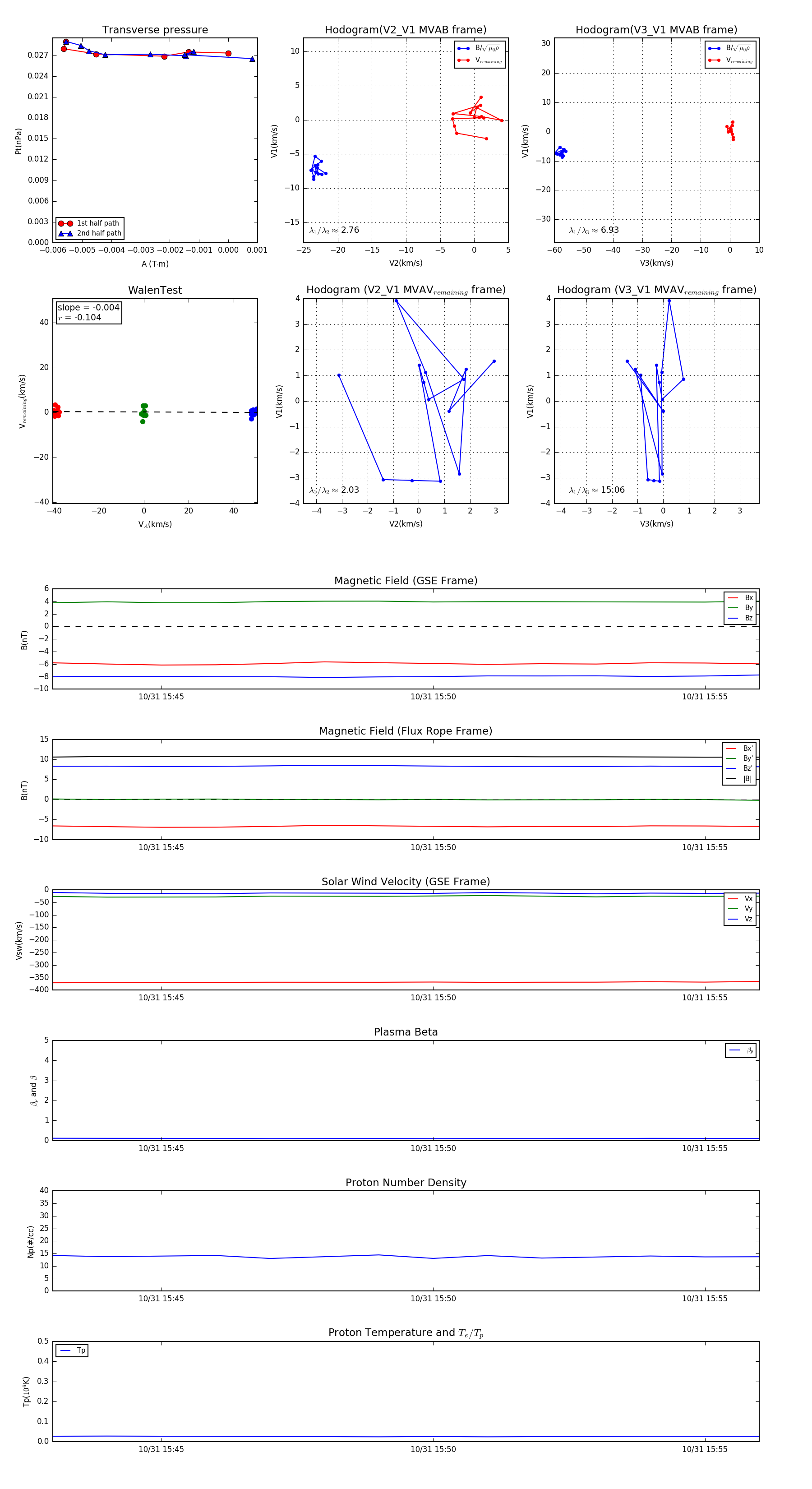
Task: Click the 'slope = -0.004' annotation
Action: click(88, 308)
